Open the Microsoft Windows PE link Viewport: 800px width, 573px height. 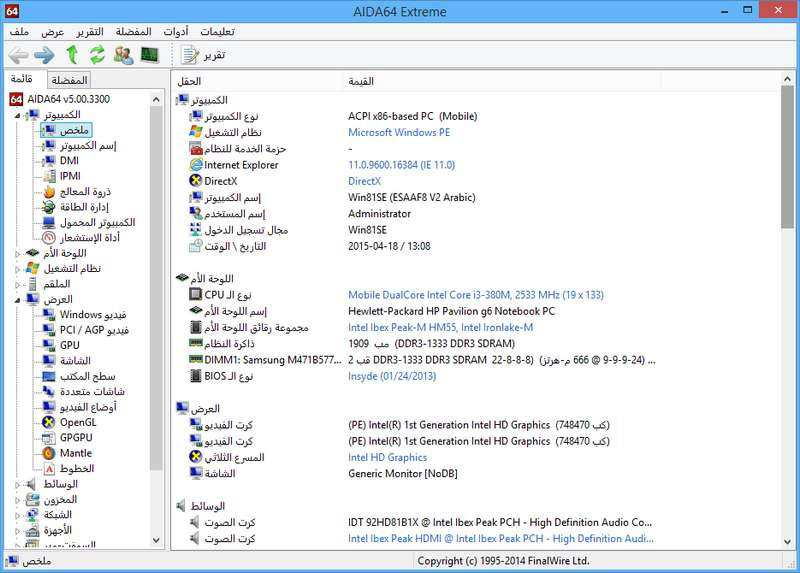399,132
